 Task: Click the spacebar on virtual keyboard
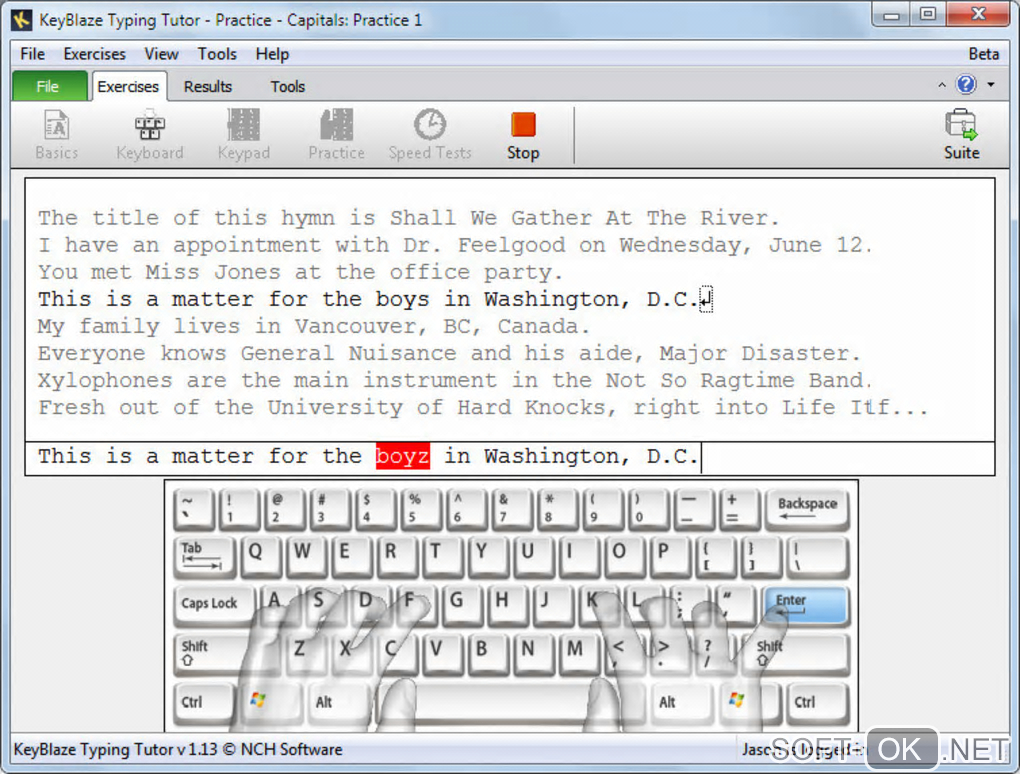509,703
